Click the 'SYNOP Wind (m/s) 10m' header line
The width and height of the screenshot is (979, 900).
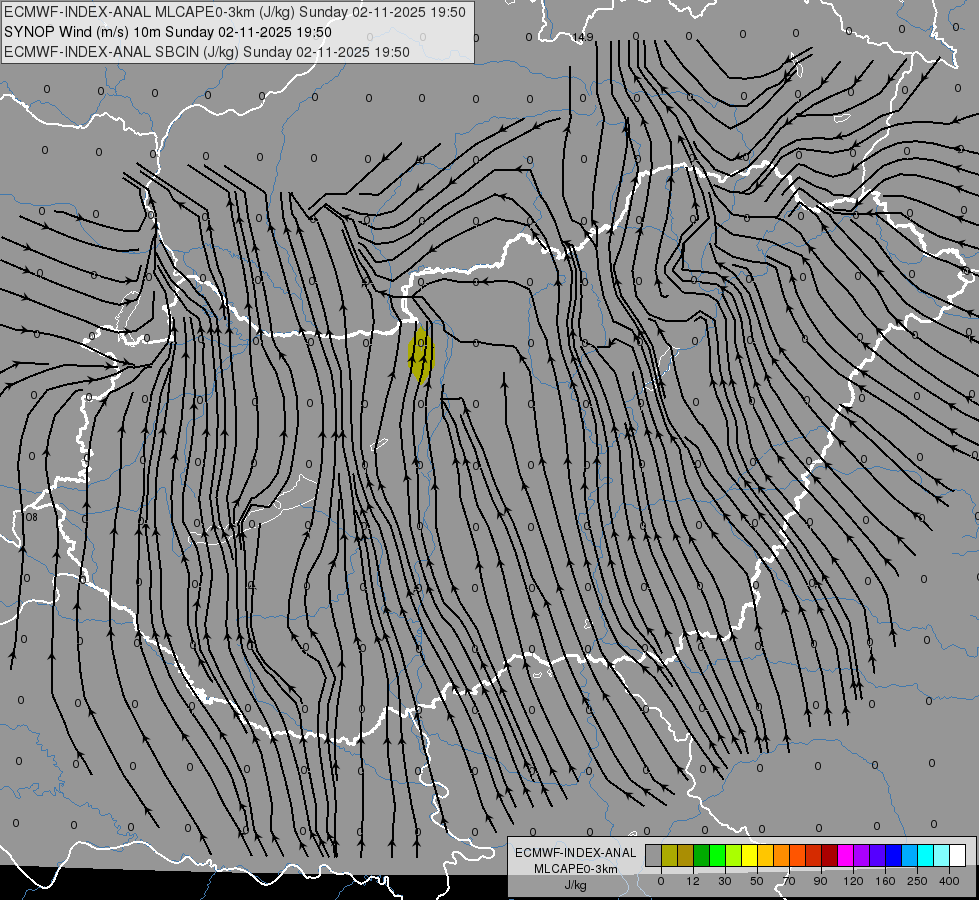click(167, 32)
